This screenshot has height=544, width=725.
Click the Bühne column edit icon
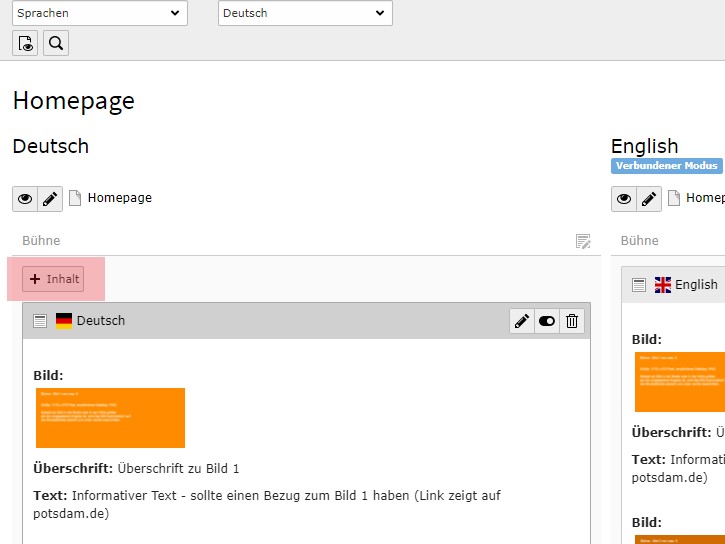[583, 241]
